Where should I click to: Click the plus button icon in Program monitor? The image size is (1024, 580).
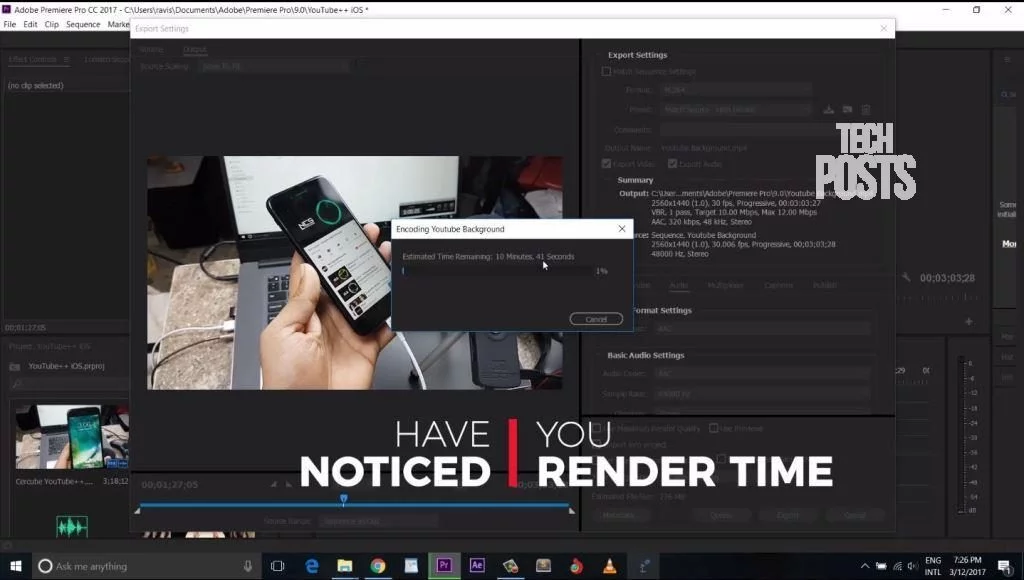pyautogui.click(x=968, y=321)
